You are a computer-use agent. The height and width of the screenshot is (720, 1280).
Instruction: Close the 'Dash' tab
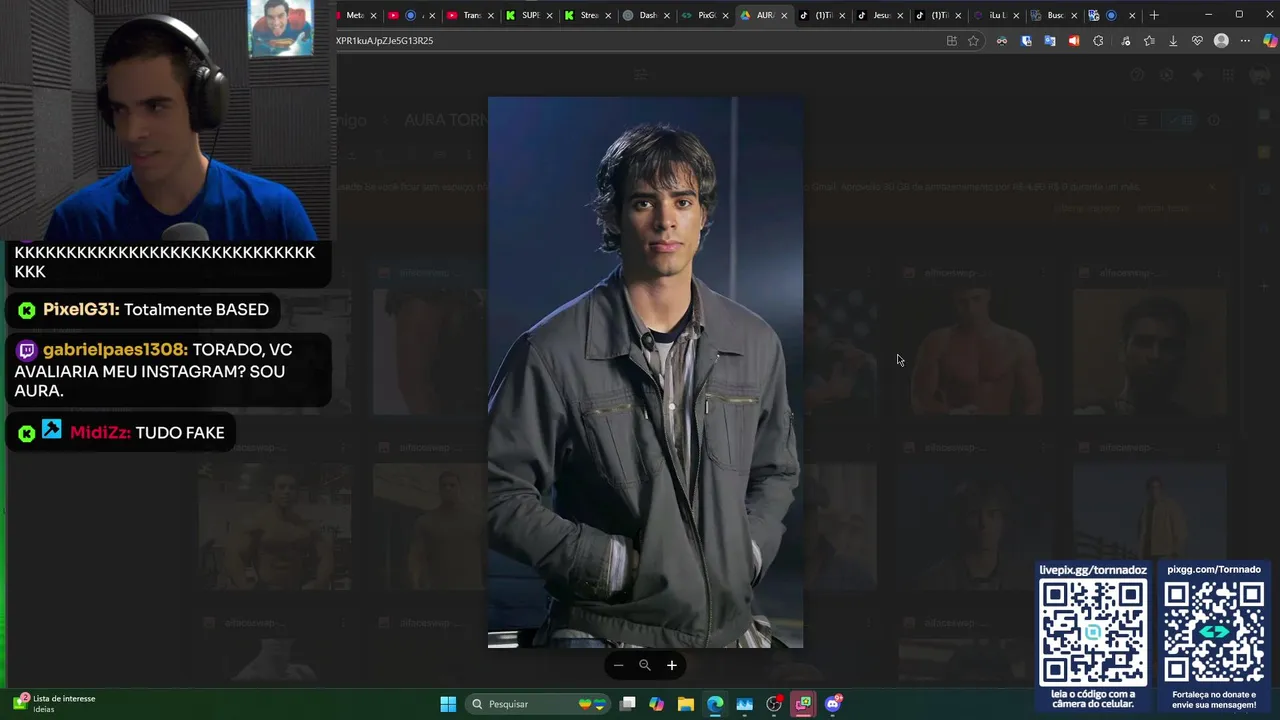tap(667, 15)
